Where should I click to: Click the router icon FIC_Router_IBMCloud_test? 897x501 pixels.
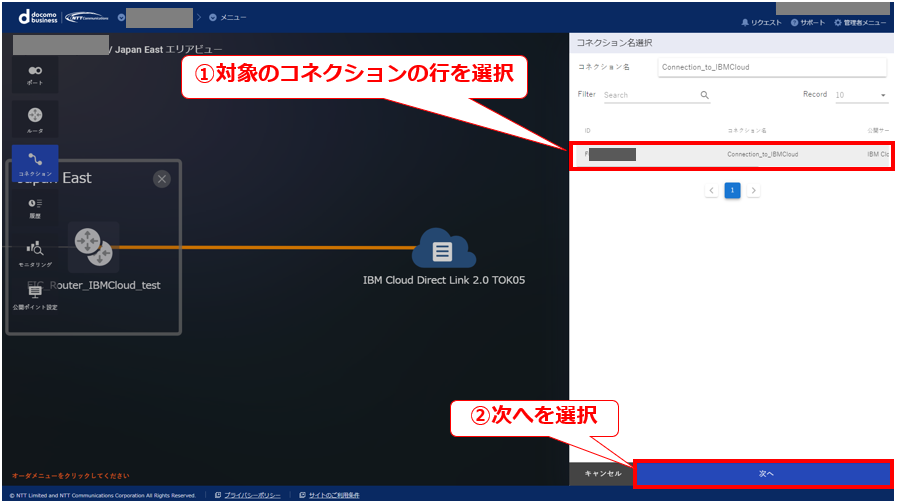coord(93,247)
